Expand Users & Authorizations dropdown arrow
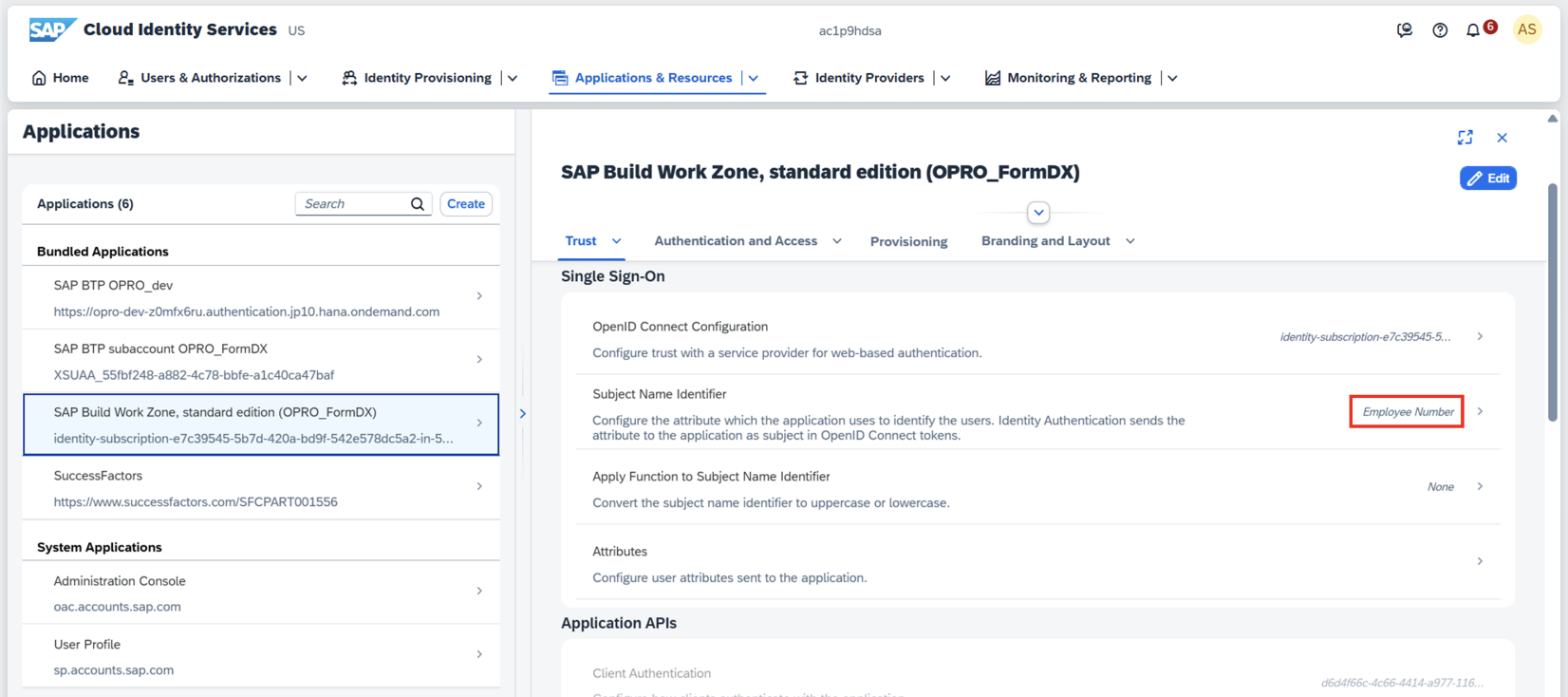Image resolution: width=1568 pixels, height=697 pixels. (x=303, y=78)
